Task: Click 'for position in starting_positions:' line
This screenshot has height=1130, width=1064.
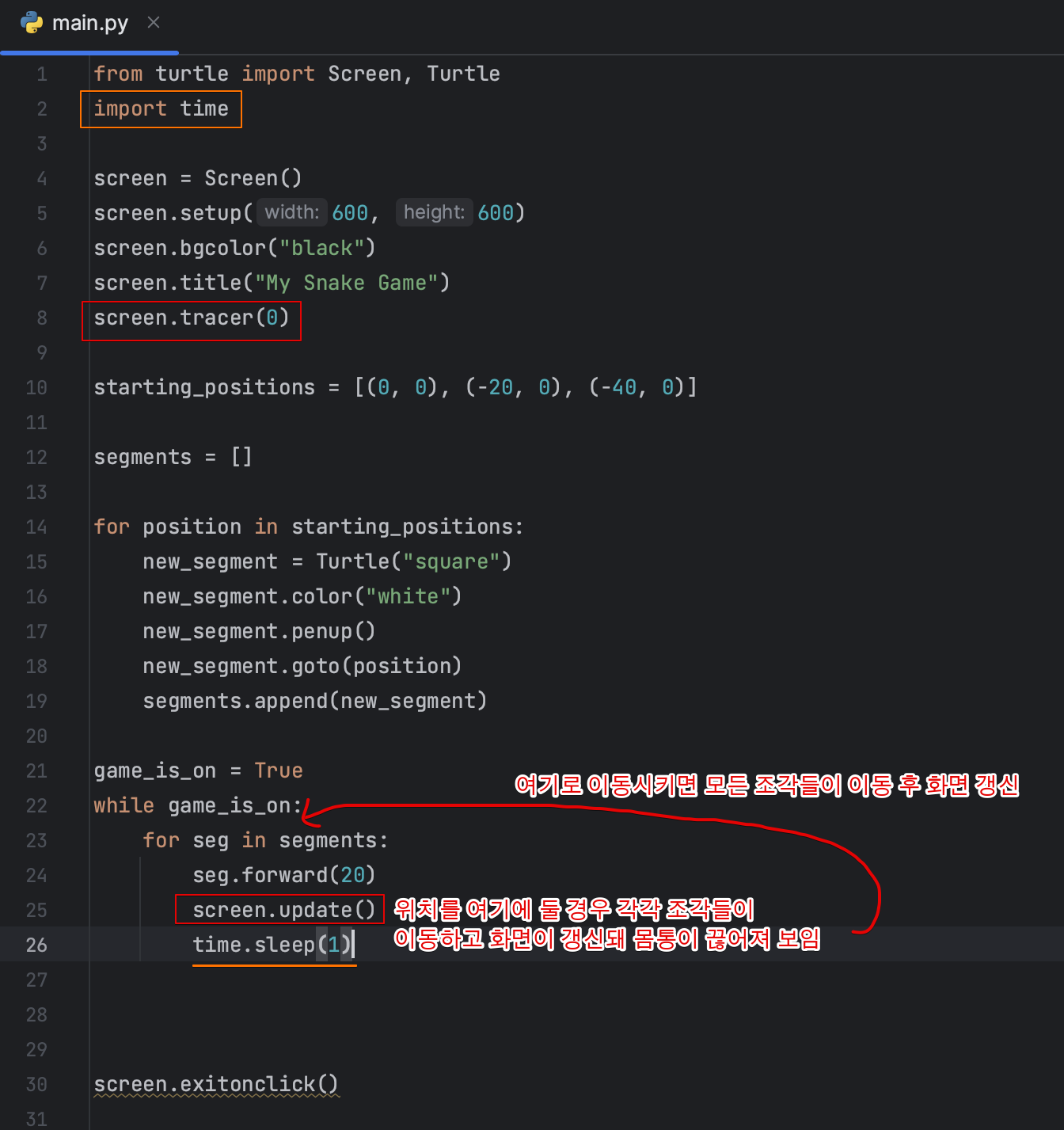Action: coord(309,527)
